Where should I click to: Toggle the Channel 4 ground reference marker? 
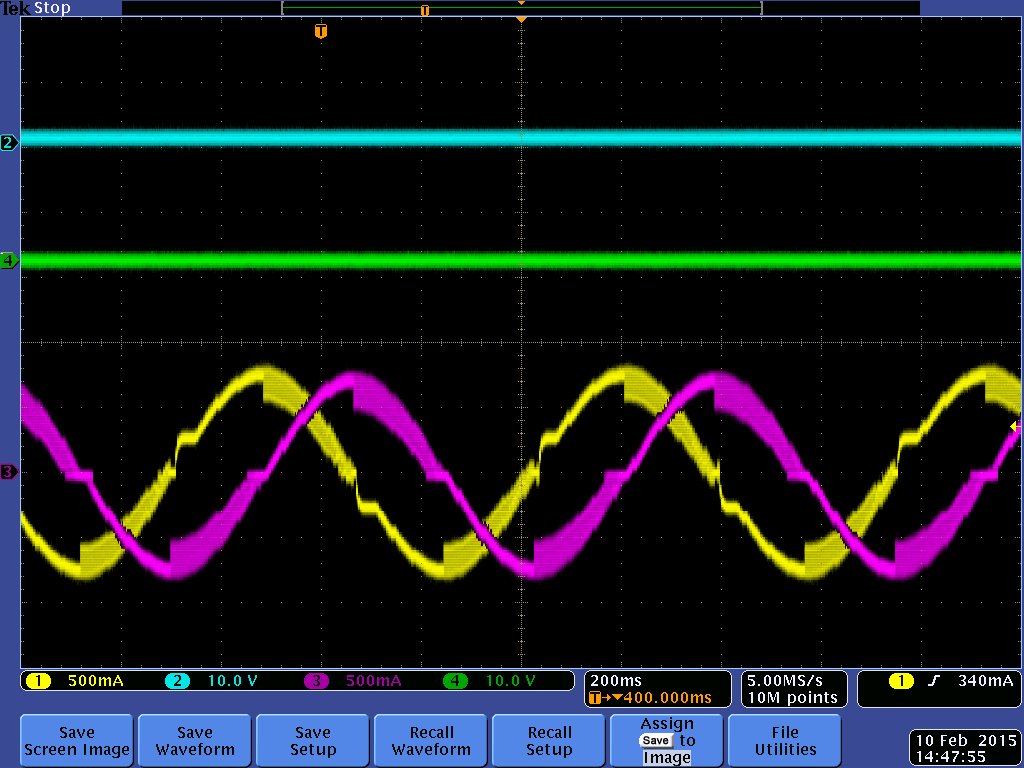pos(8,261)
